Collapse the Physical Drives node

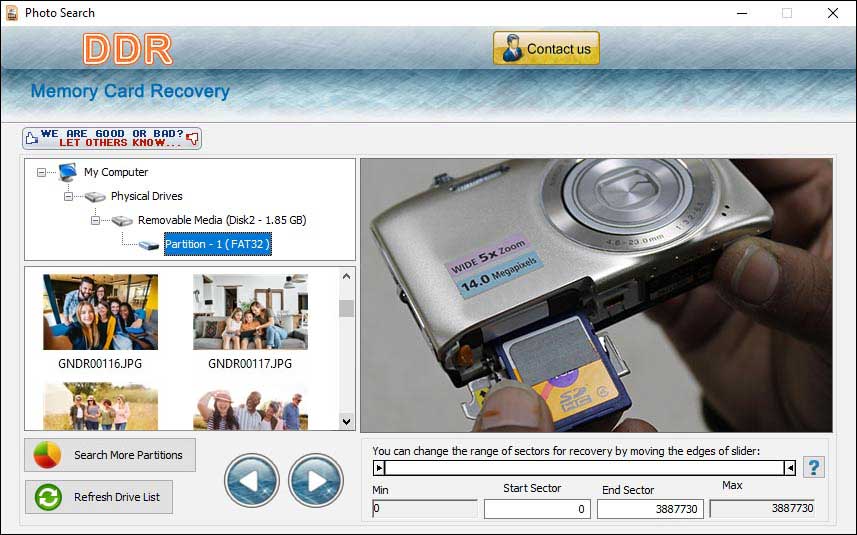(68, 196)
